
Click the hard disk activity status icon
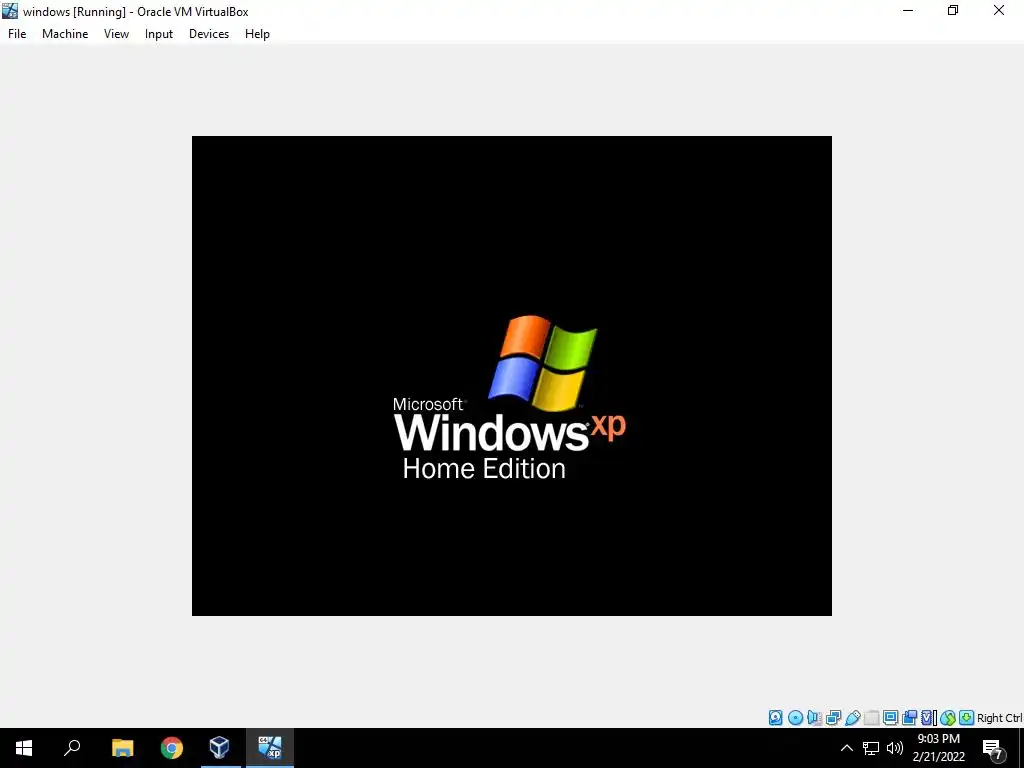click(x=776, y=718)
